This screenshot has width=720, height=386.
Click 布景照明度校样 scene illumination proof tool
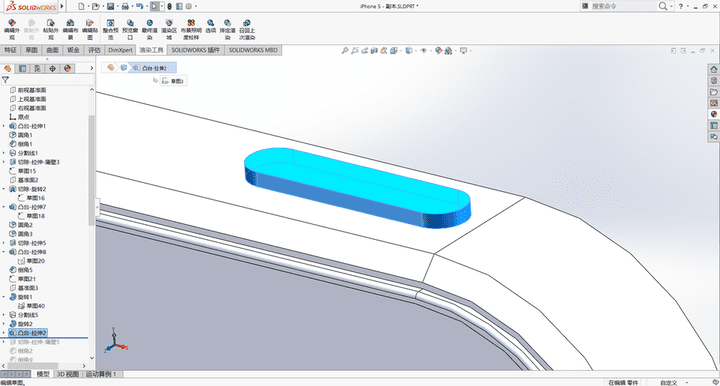pos(191,29)
